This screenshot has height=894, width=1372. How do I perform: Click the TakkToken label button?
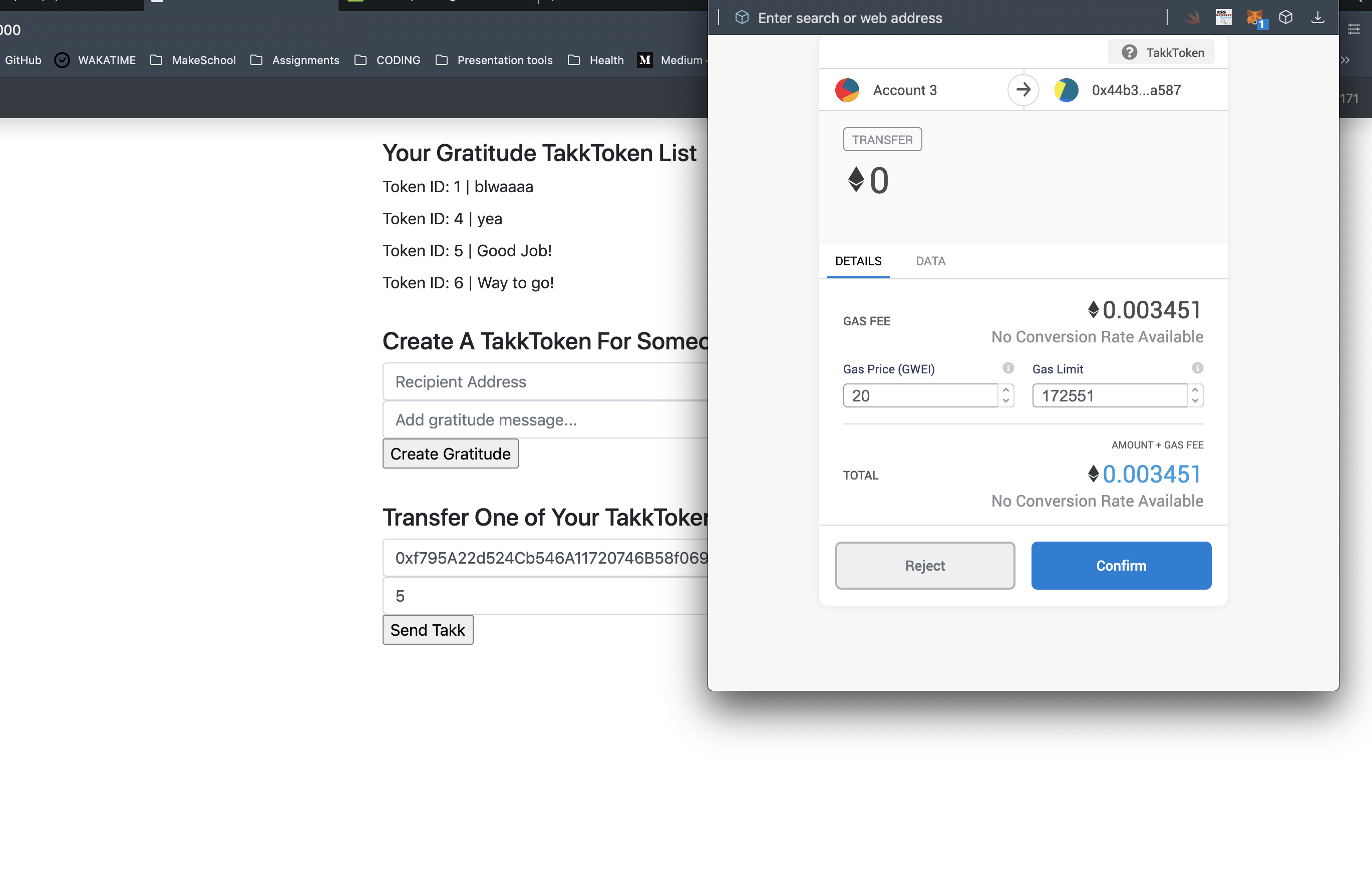[1161, 53]
